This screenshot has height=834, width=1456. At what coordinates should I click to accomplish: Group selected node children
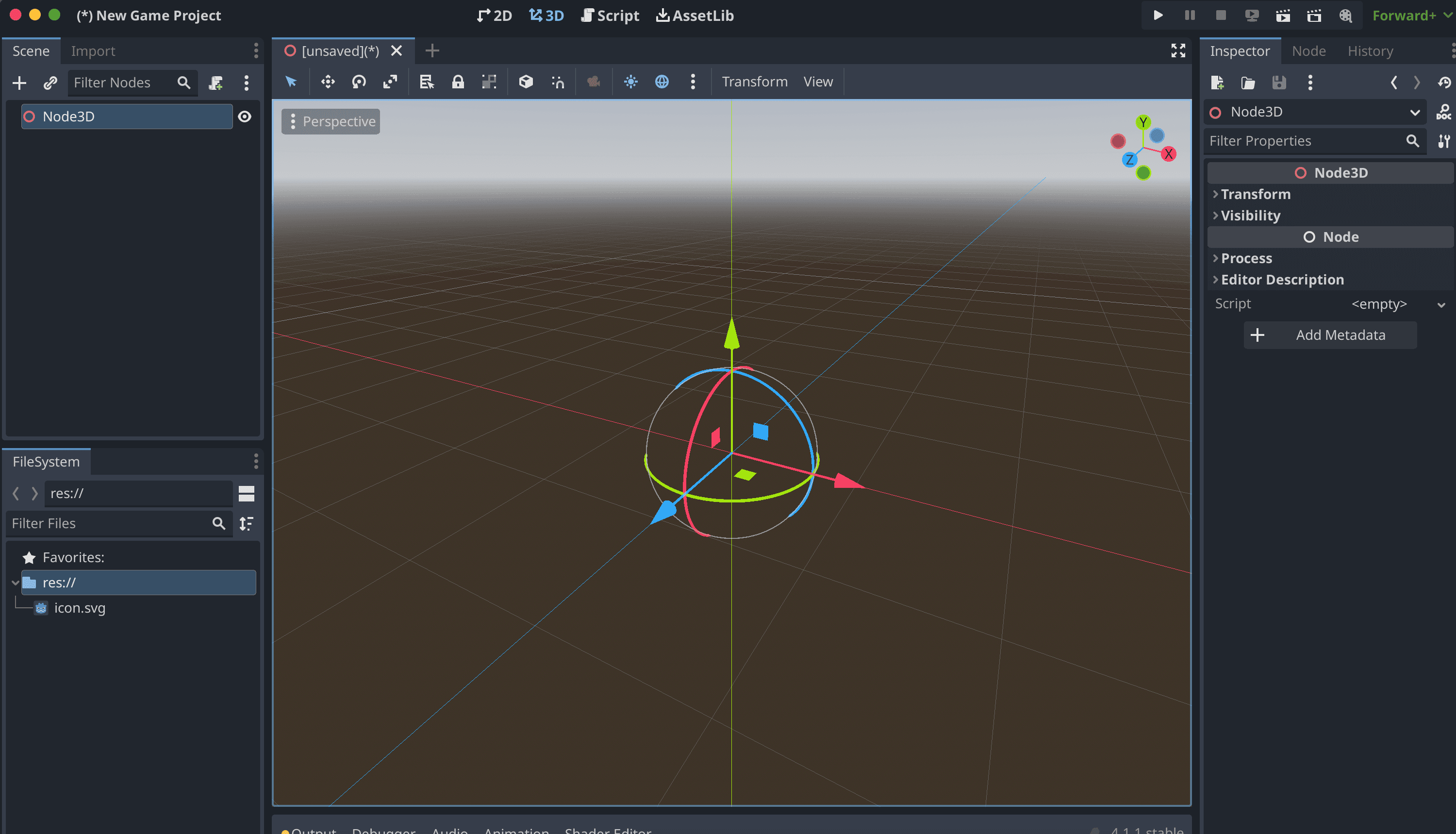pos(489,82)
